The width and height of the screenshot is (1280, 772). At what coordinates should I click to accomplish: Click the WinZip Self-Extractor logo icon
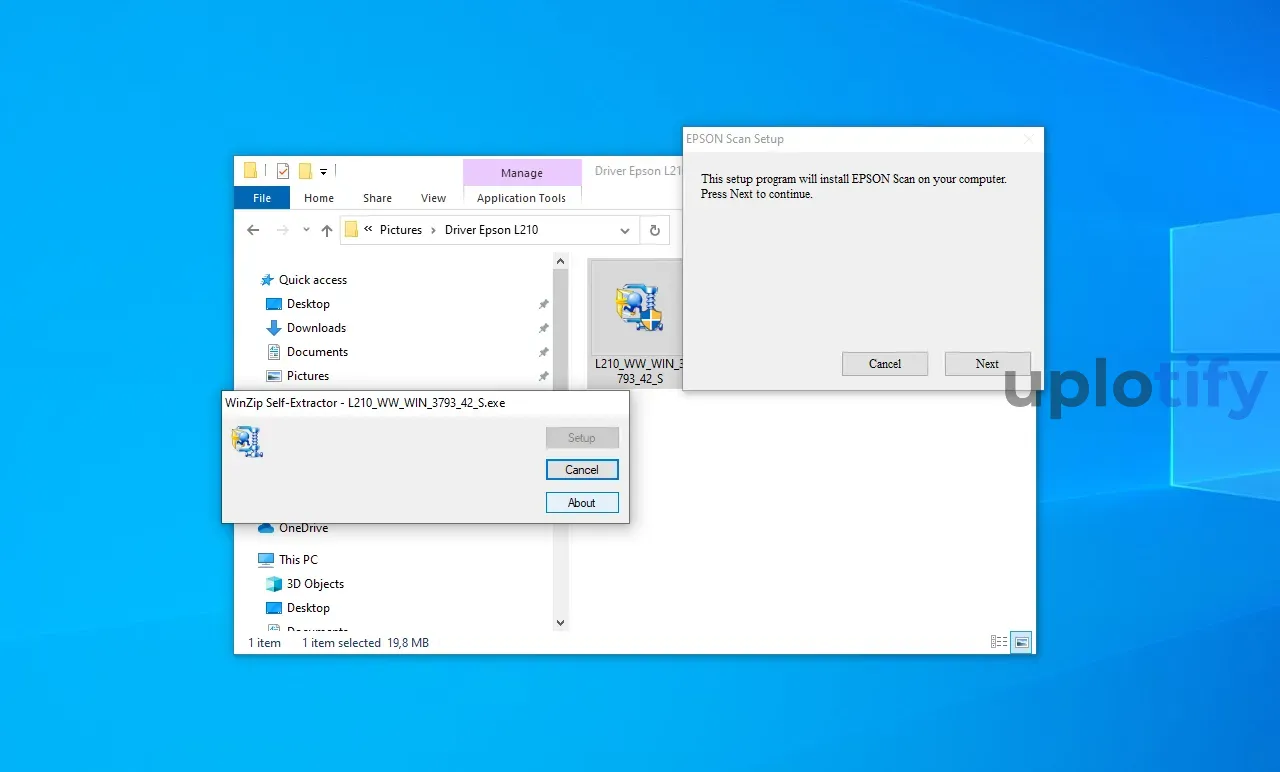pyautogui.click(x=246, y=441)
